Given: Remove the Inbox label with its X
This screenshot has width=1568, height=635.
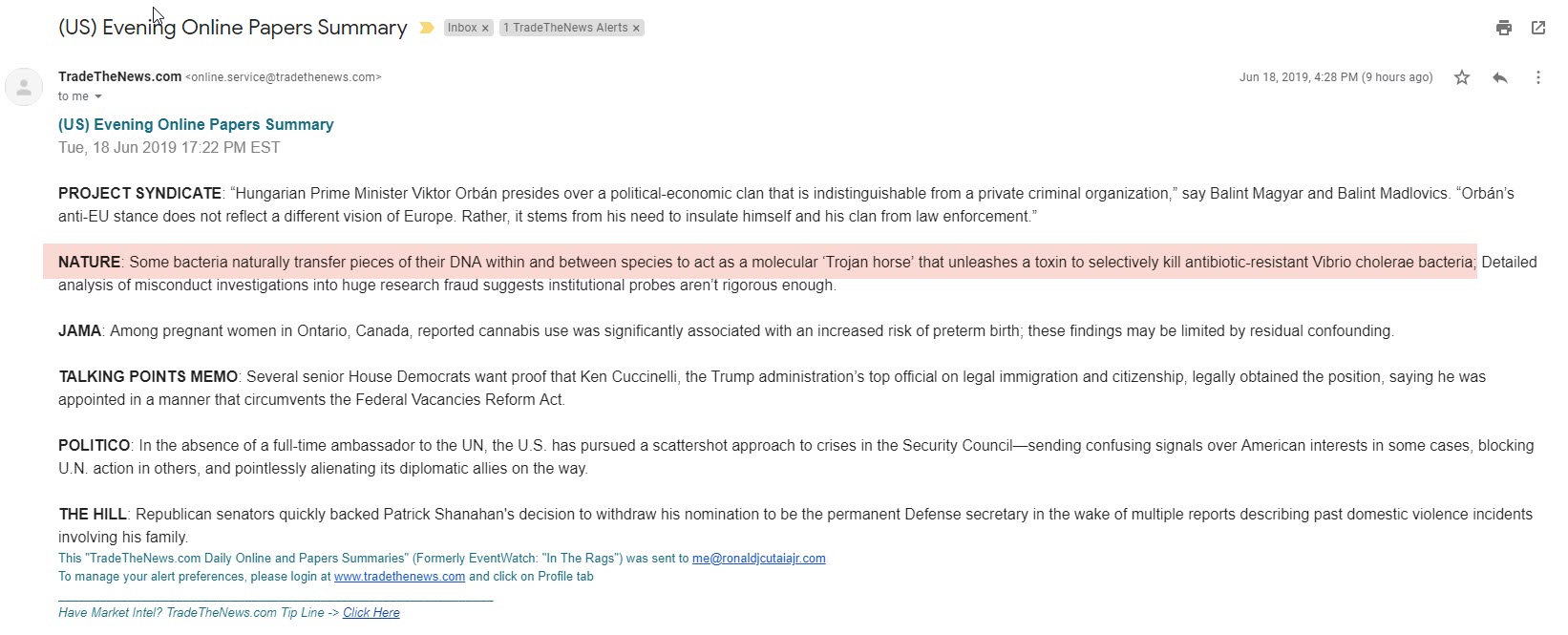Looking at the screenshot, I should coord(485,29).
